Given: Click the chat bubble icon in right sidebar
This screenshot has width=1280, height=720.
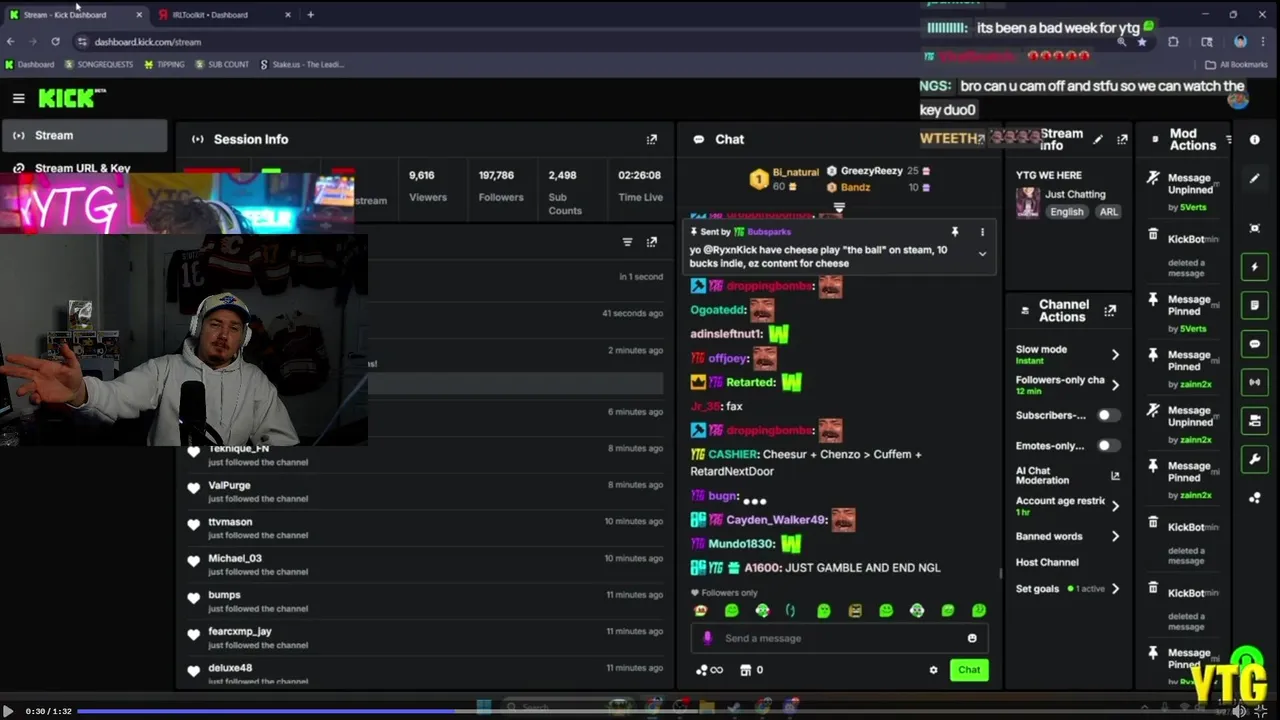Looking at the screenshot, I should point(1255,344).
